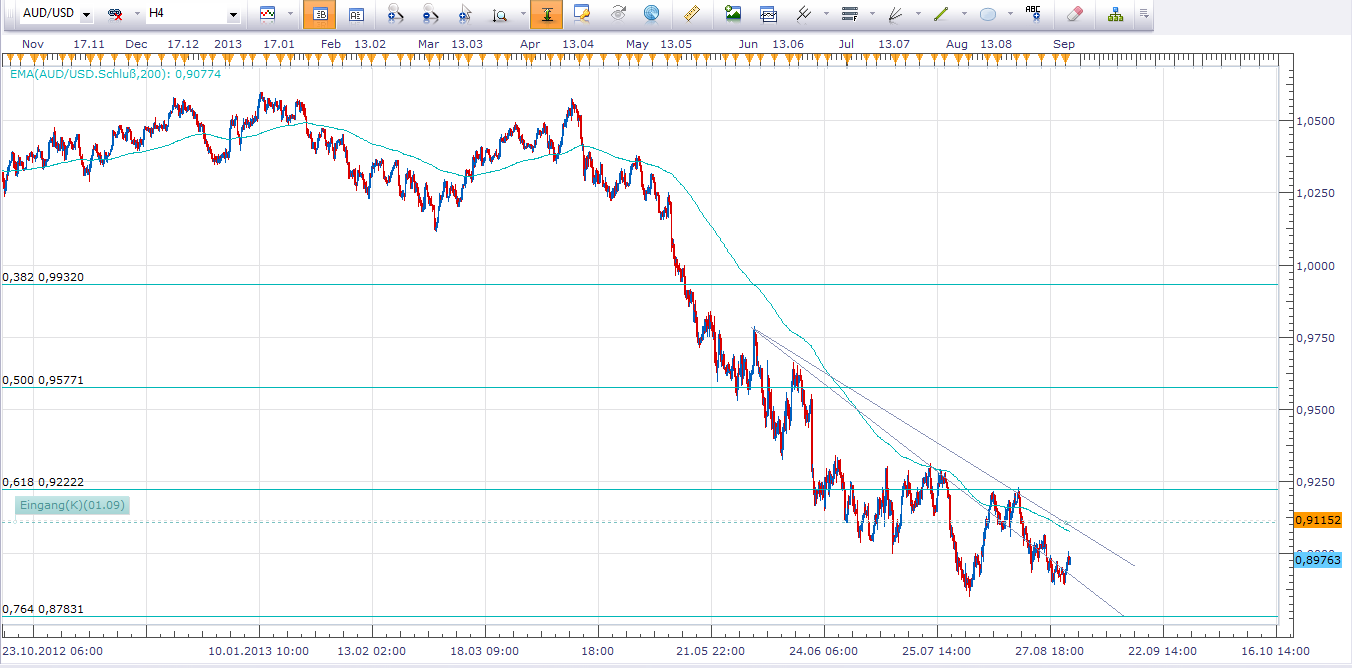
Task: Toggle the highlighted vertical autoscale button
Action: pos(546,15)
